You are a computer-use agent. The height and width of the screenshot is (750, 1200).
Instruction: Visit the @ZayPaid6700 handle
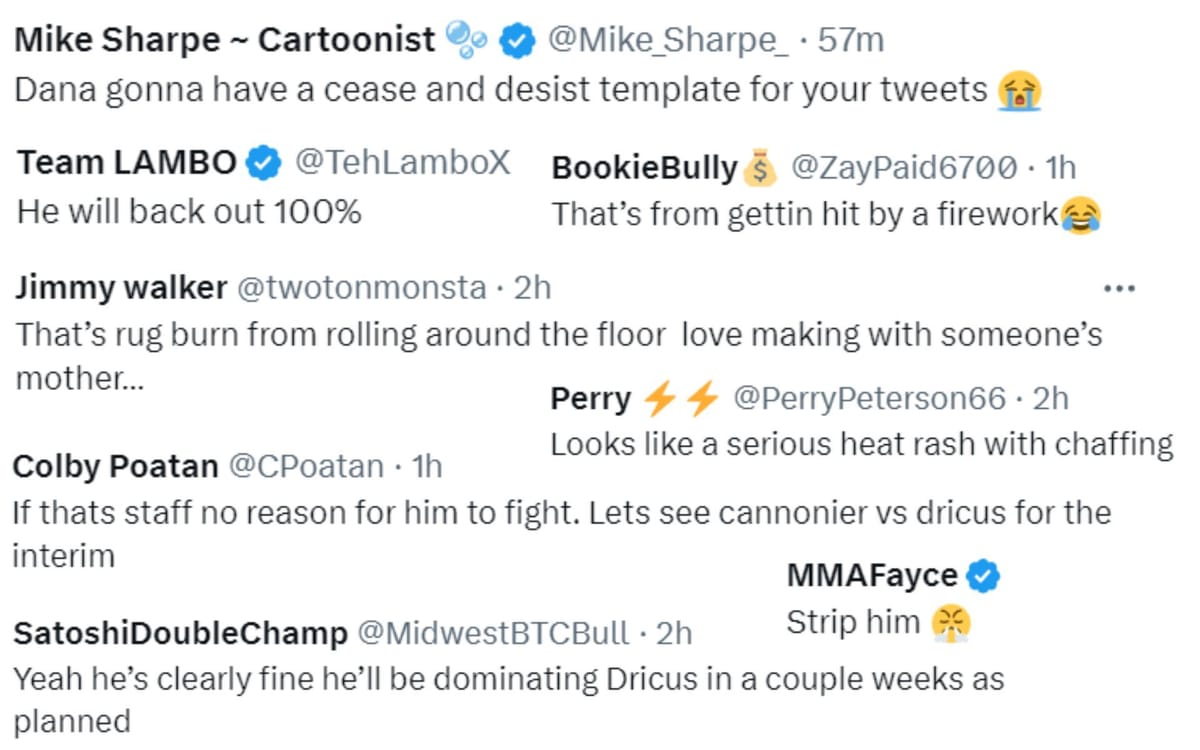904,168
